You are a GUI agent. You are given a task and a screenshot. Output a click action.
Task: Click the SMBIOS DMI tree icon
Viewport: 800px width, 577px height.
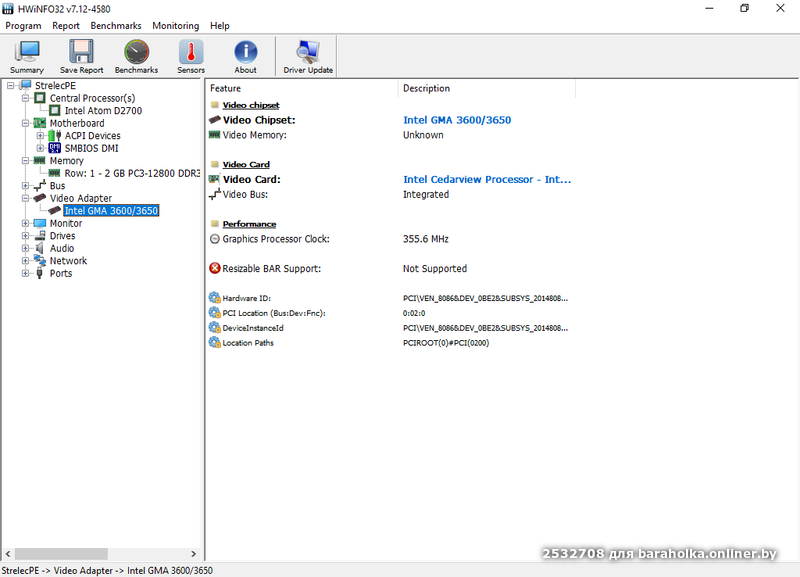pos(55,148)
